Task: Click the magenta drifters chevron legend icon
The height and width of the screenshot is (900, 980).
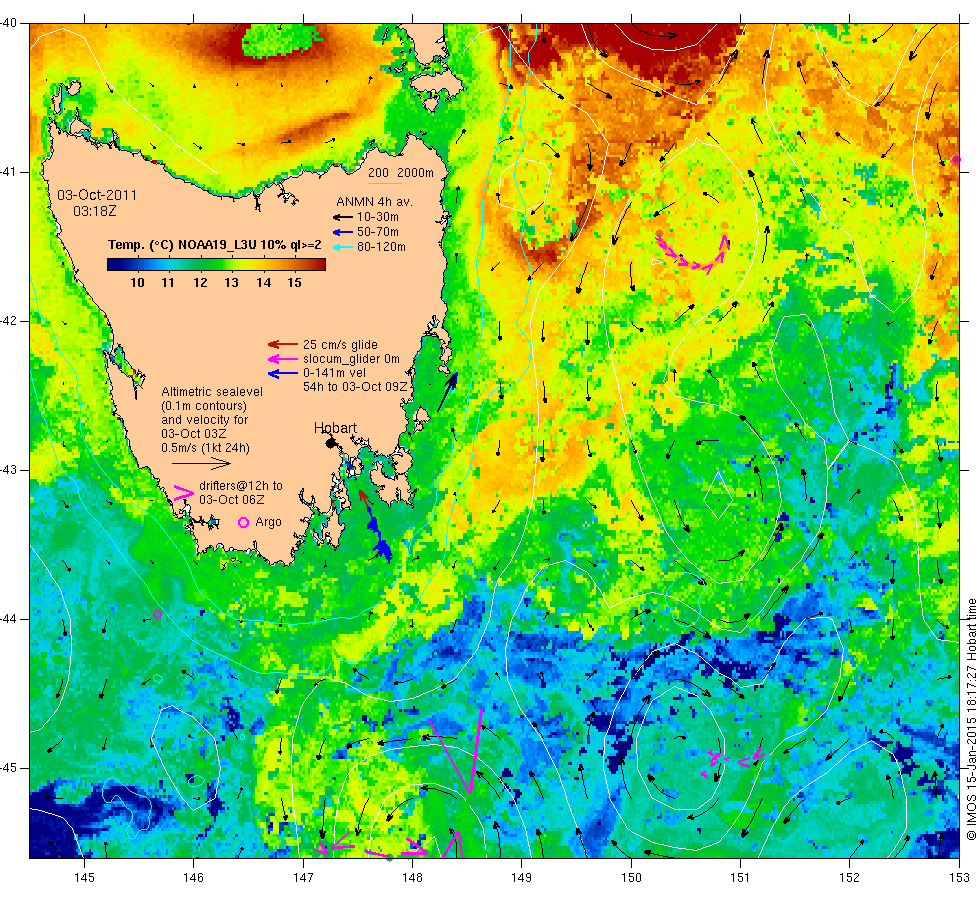Action: (183, 492)
